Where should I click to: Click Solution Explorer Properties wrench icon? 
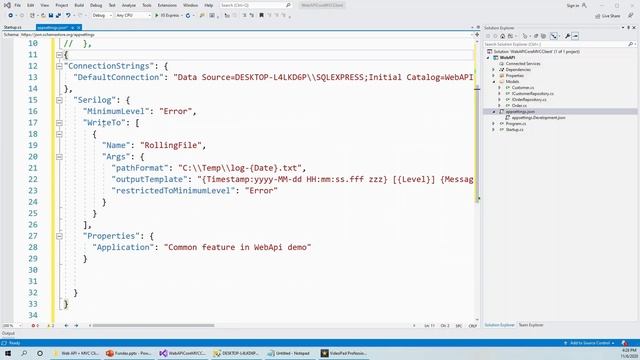point(567,36)
